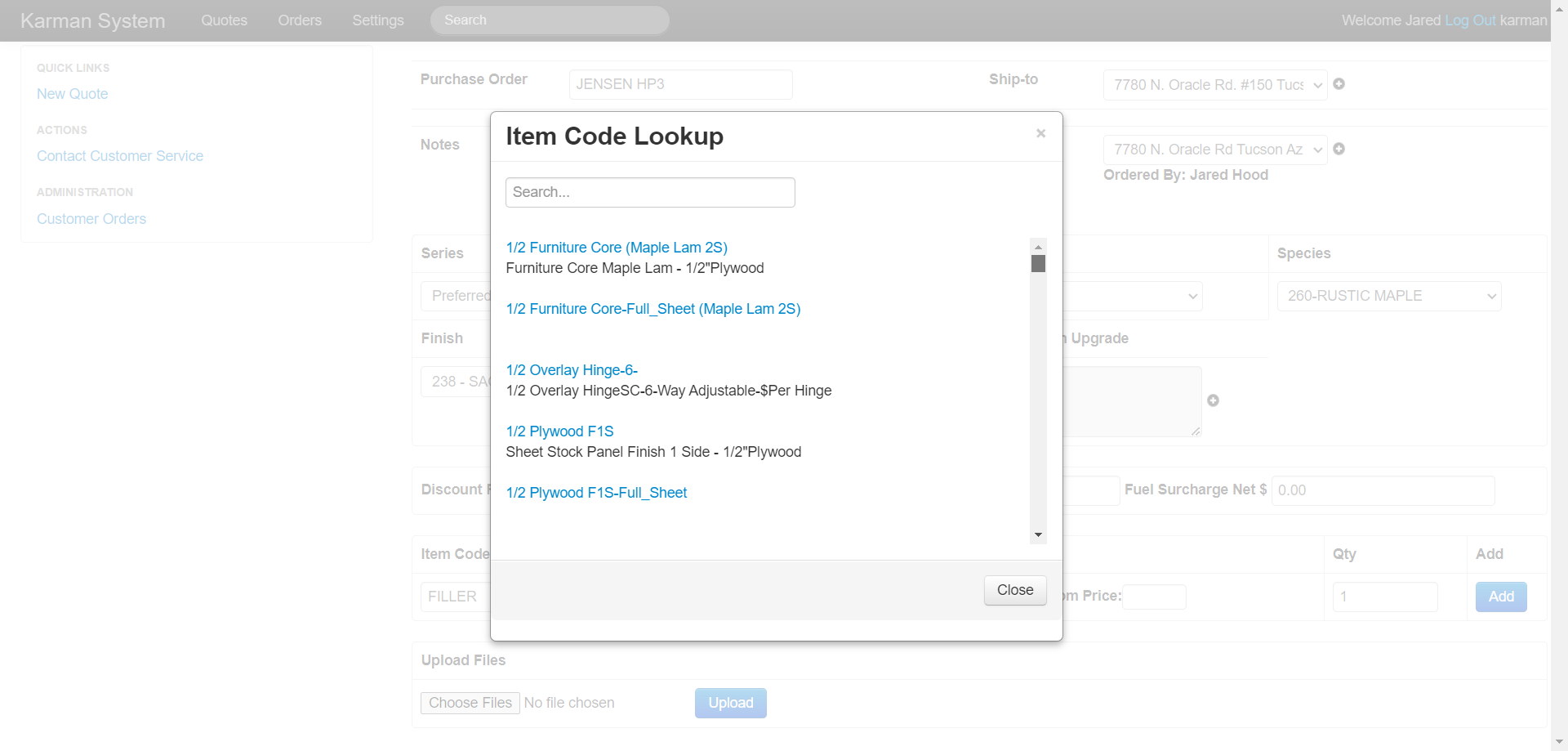Open the Series Preferred dropdown
Viewport: 1568px width, 751px height.
pos(456,296)
